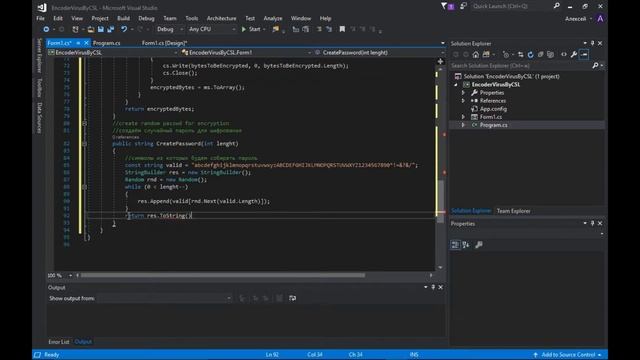Image resolution: width=640 pixels, height=360 pixels.
Task: Switch to the Form1.cs [Design] tab
Action: (x=164, y=43)
